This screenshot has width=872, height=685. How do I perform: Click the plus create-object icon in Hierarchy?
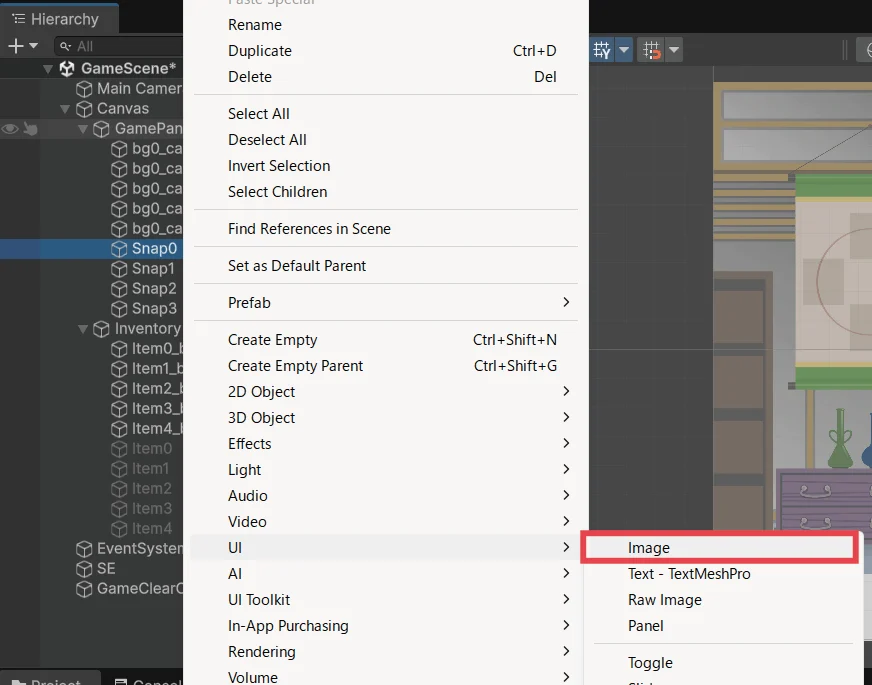[x=15, y=46]
